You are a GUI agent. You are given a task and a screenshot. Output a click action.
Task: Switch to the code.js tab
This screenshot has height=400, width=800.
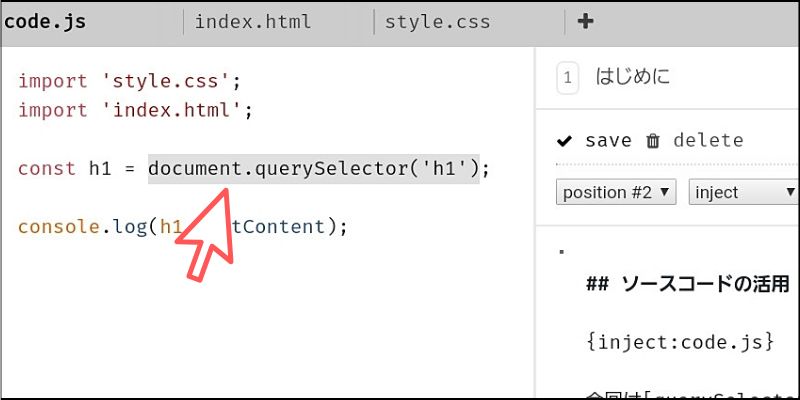pyautogui.click(x=44, y=21)
